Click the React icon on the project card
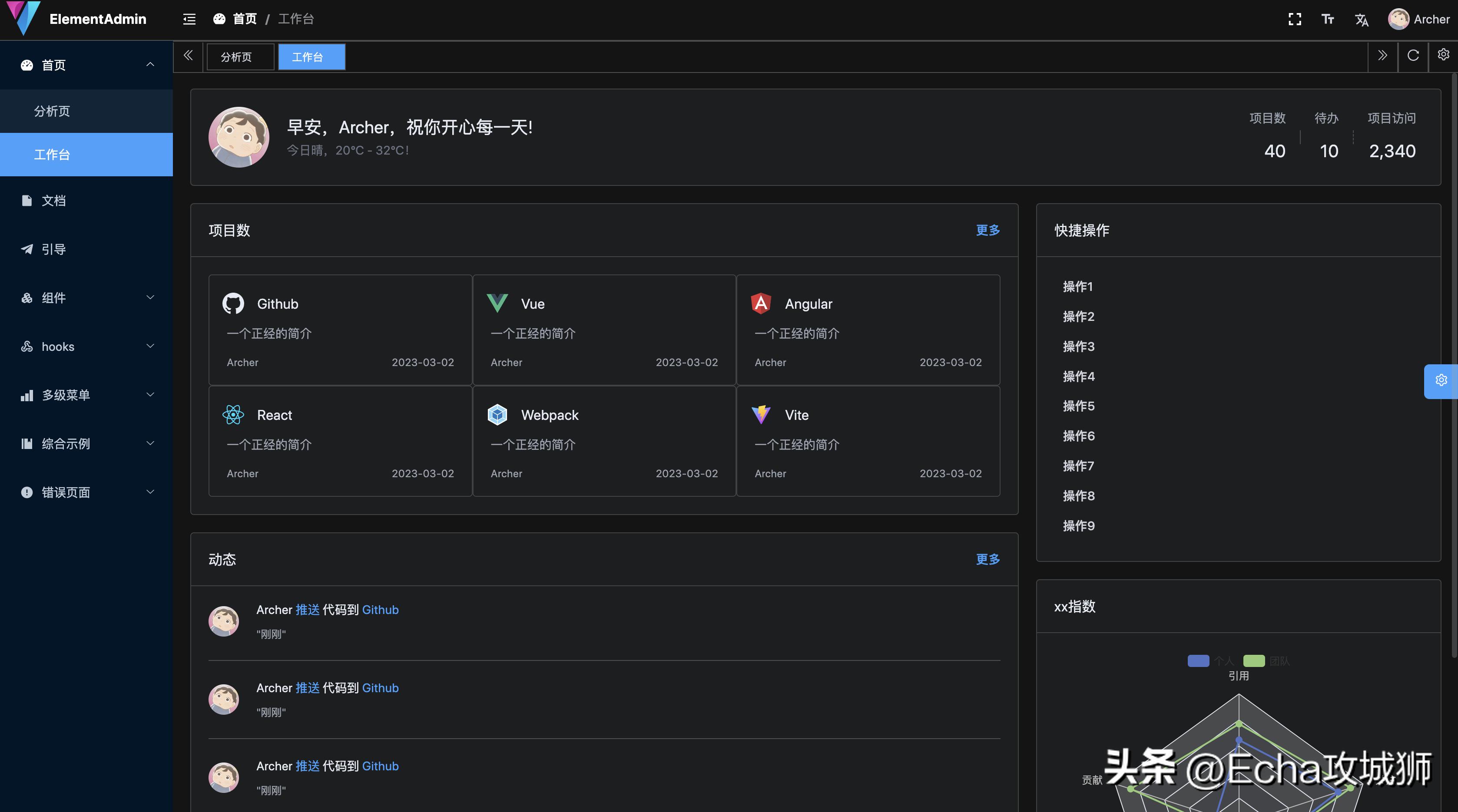The width and height of the screenshot is (1458, 812). click(x=232, y=414)
